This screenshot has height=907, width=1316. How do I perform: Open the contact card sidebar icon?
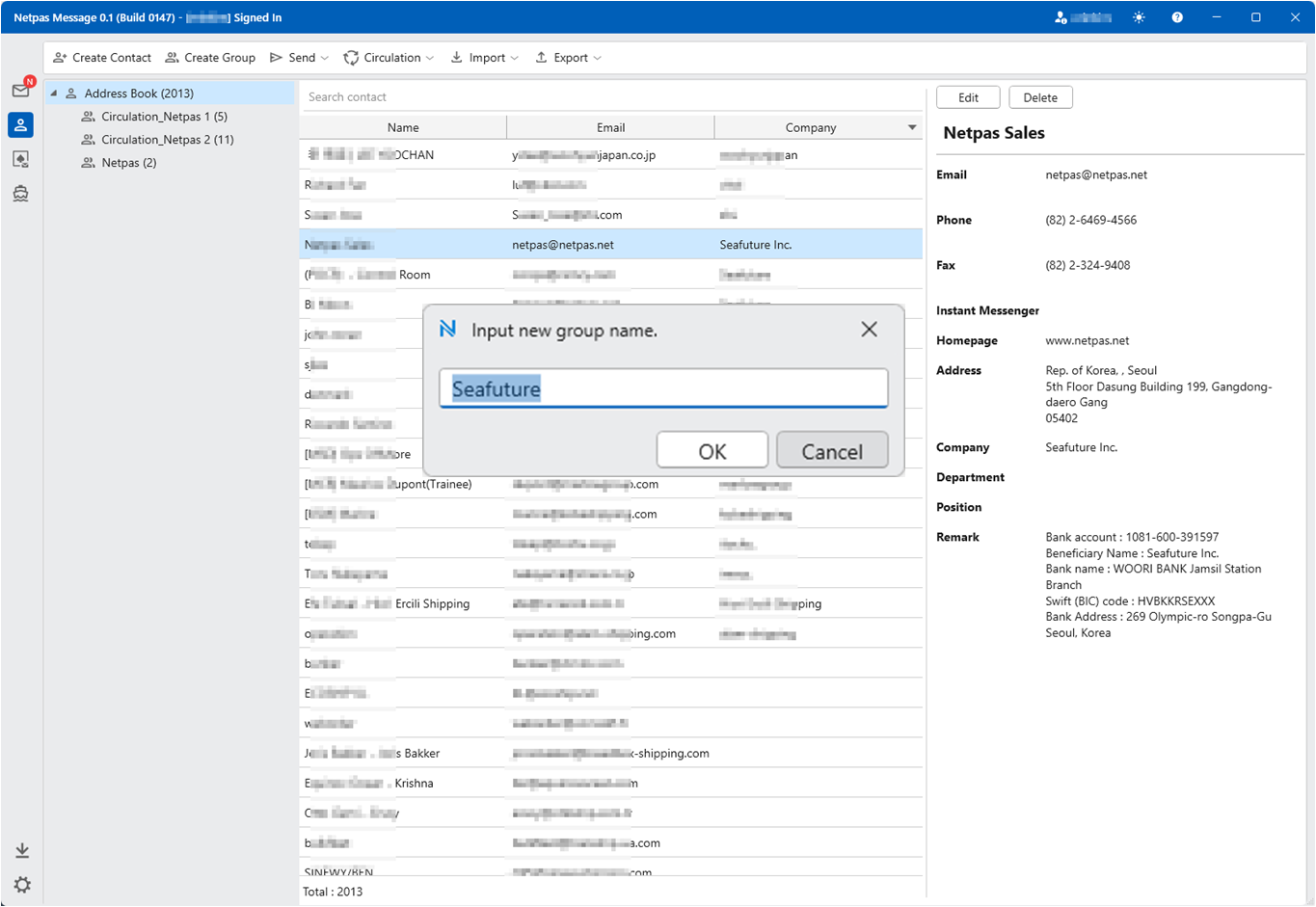pos(20,159)
